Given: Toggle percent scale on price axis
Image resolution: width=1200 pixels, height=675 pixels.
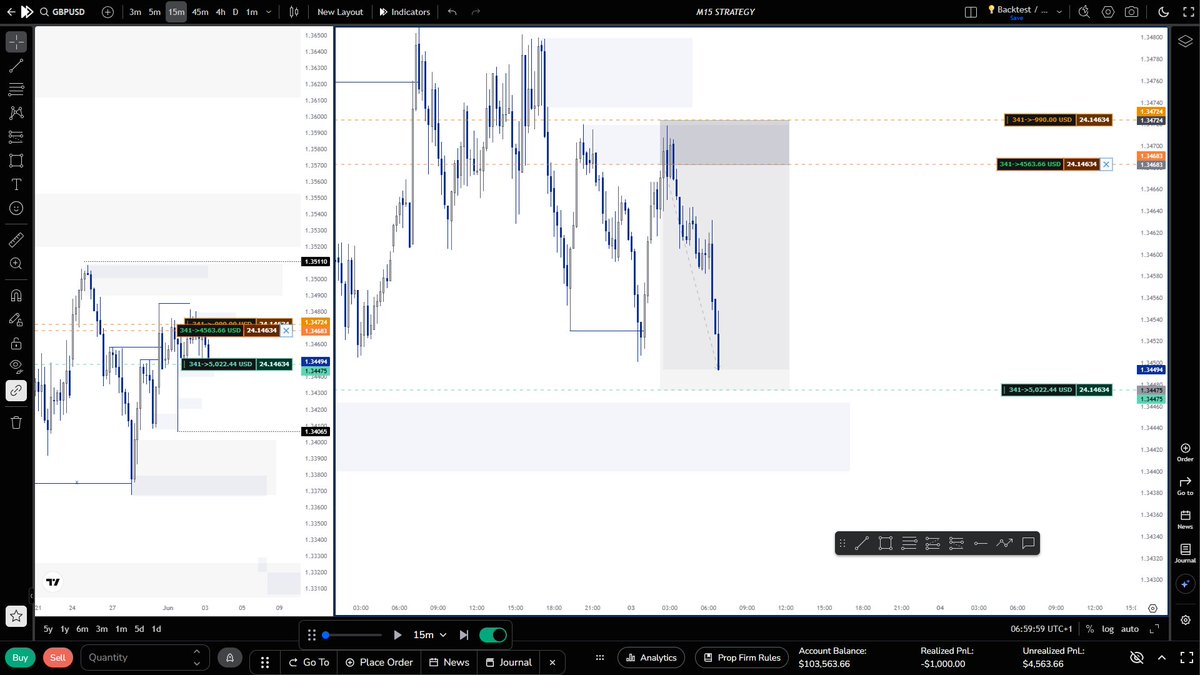Looking at the screenshot, I should 1089,629.
